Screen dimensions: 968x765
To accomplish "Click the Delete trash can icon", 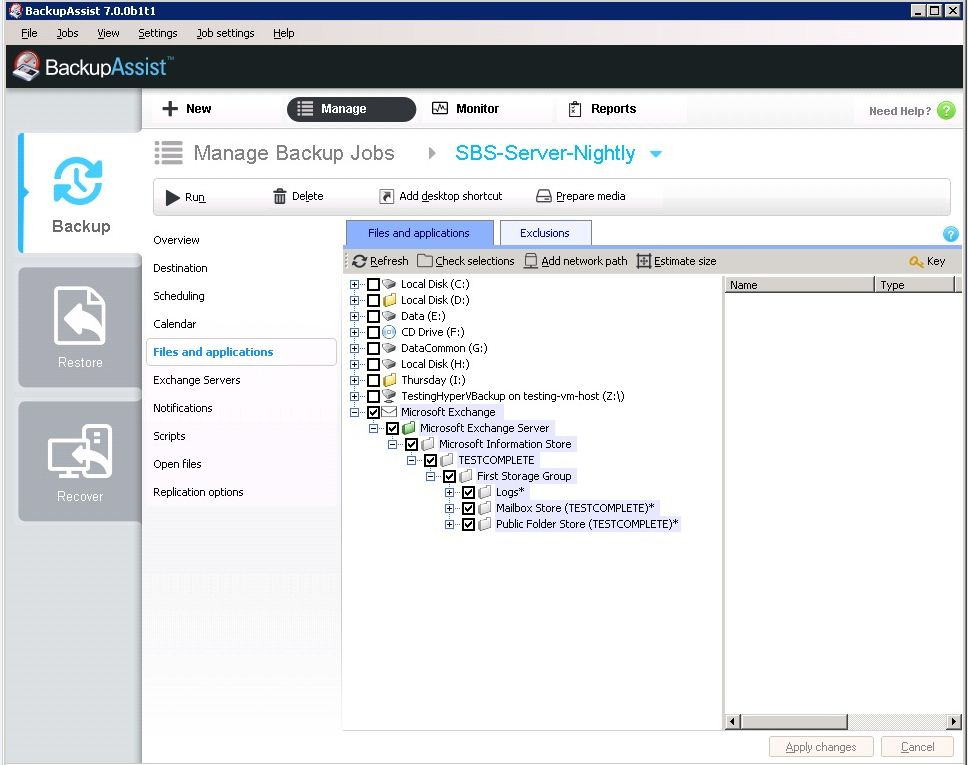I will 280,196.
